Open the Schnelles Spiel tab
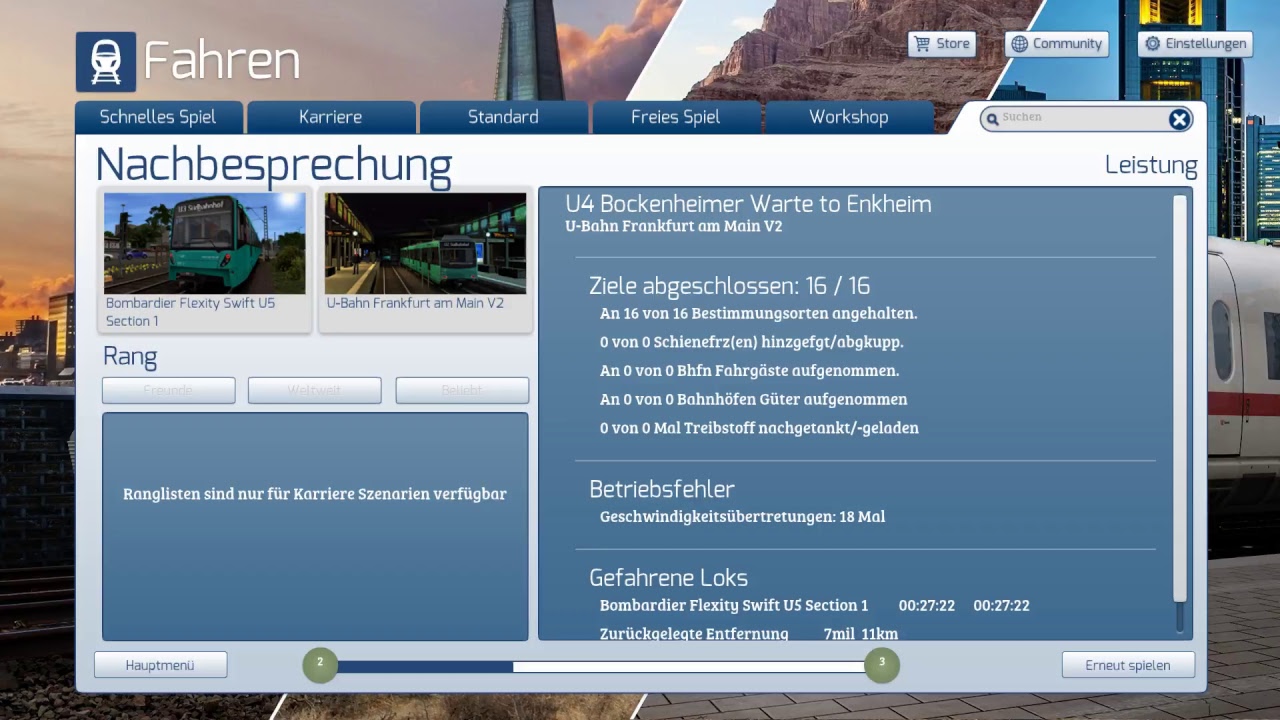1280x720 pixels. (x=158, y=117)
